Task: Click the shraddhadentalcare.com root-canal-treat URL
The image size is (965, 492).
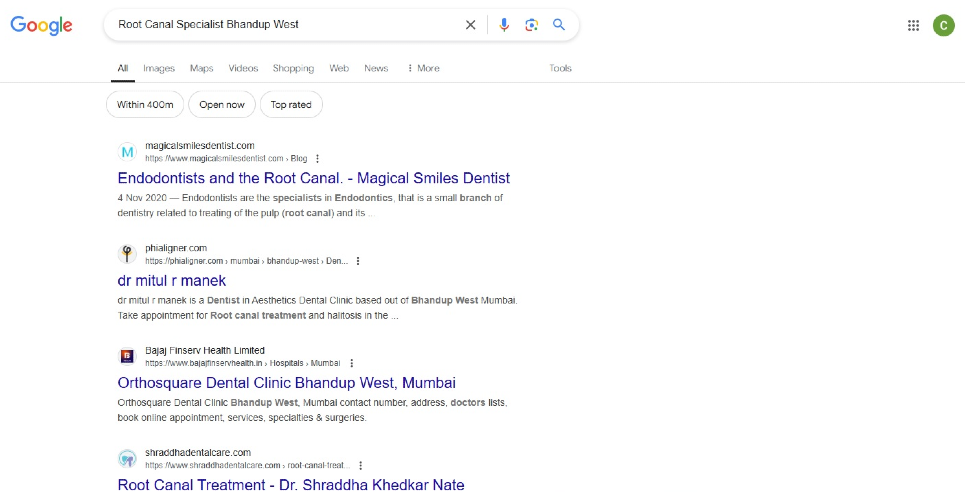Action: [247, 466]
